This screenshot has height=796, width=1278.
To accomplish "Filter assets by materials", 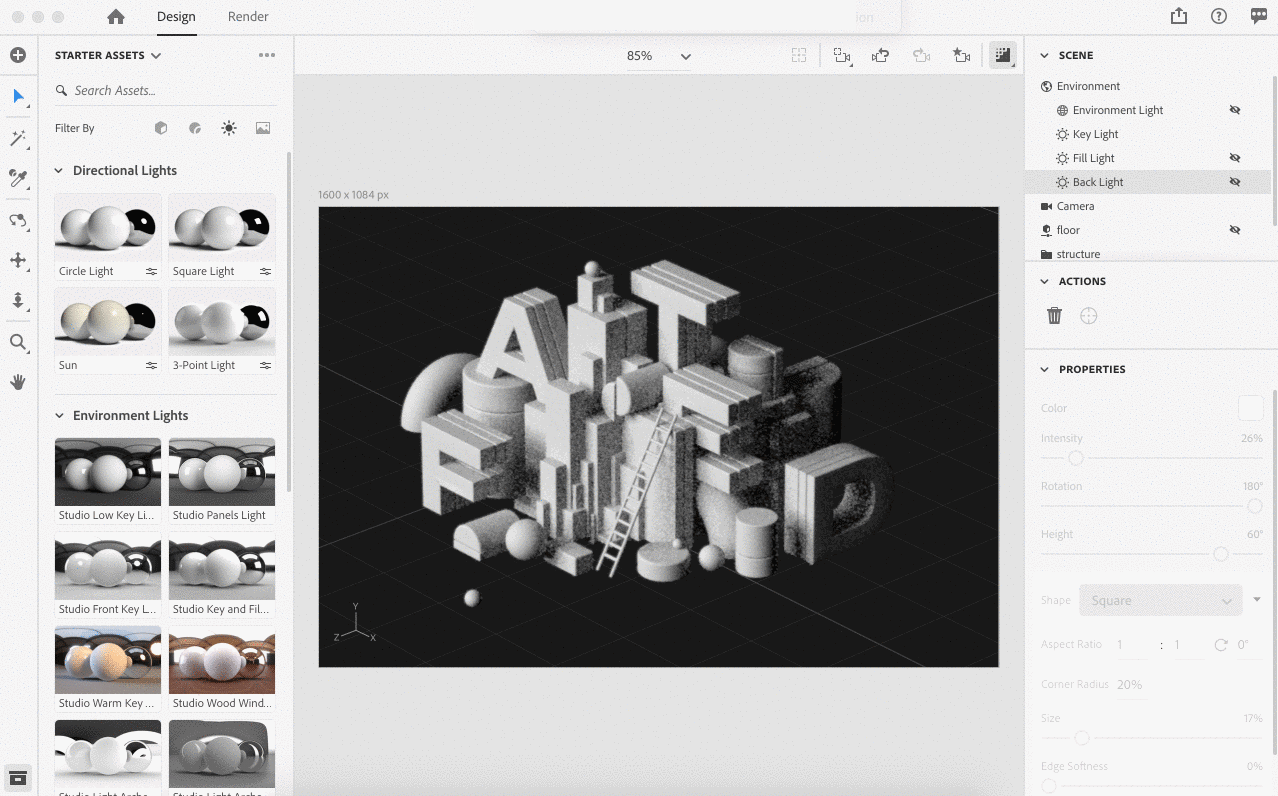I will click(195, 128).
